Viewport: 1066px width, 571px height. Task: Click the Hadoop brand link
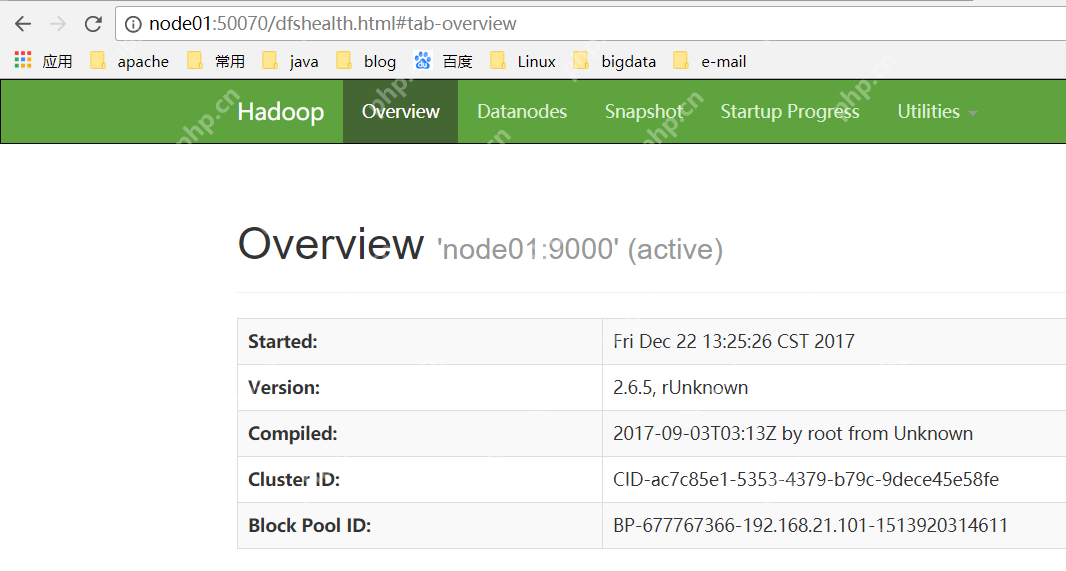[x=281, y=111]
